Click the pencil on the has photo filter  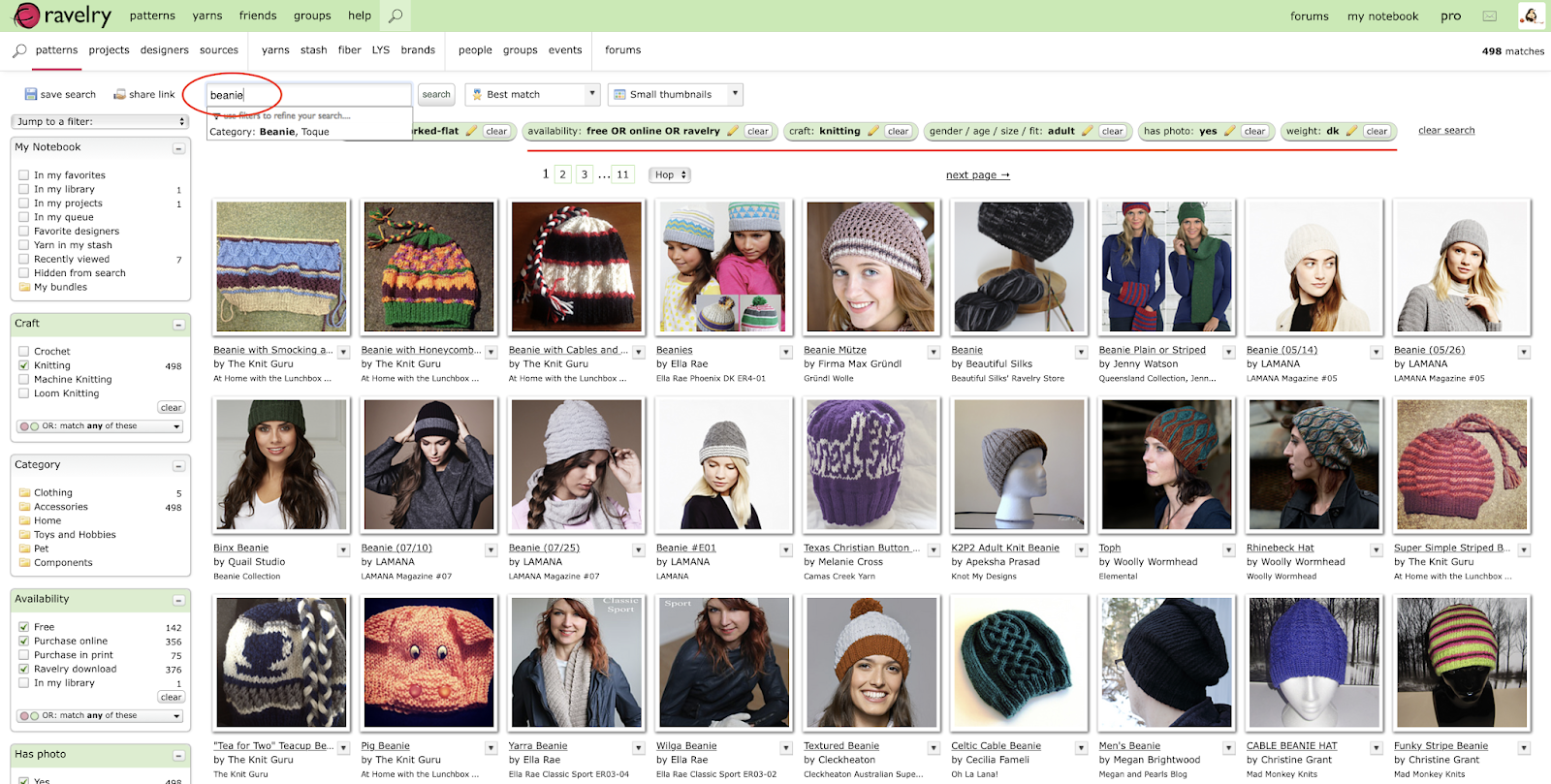pyautogui.click(x=1230, y=131)
